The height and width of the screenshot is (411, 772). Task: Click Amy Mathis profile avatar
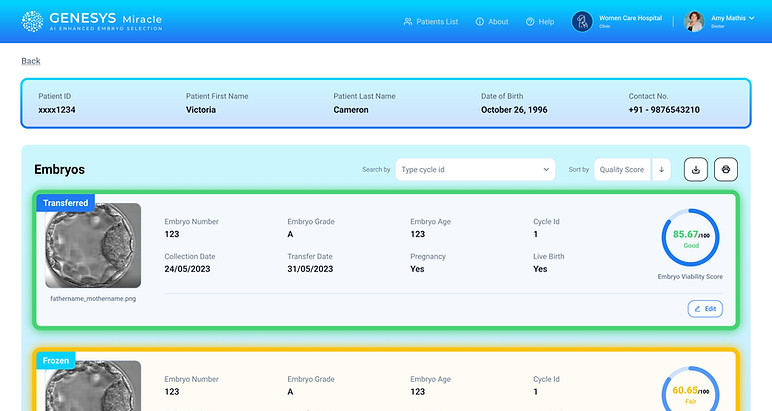tap(694, 22)
